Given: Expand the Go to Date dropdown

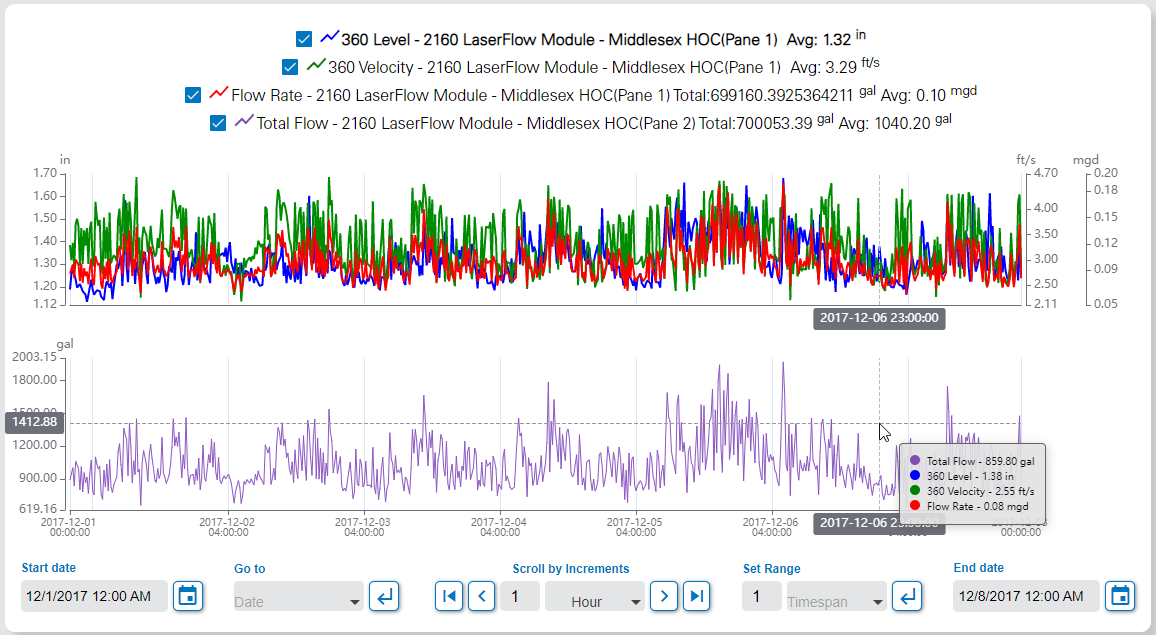Looking at the screenshot, I should click(297, 602).
